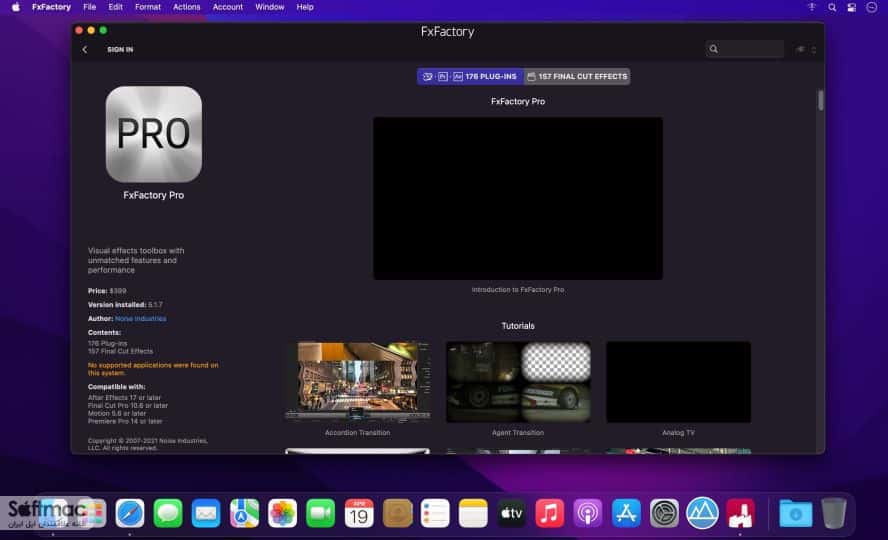This screenshot has height=540, width=888.
Task: Click the Agent Transition caption
Action: (518, 432)
